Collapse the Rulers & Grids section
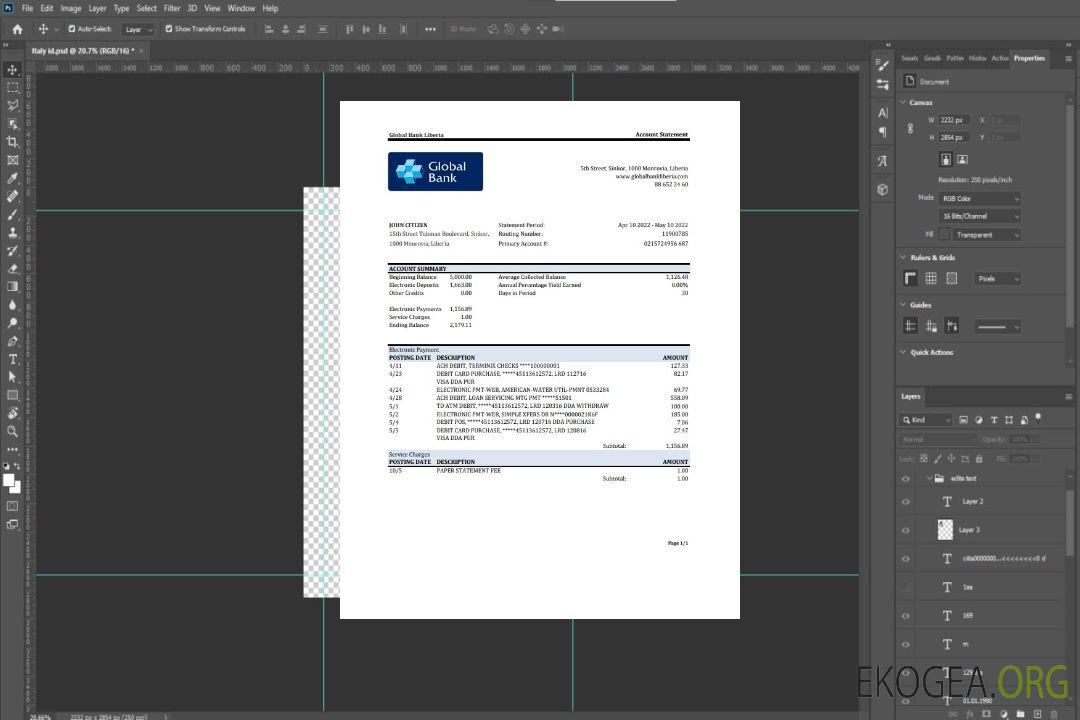The height and width of the screenshot is (720, 1080). (904, 258)
